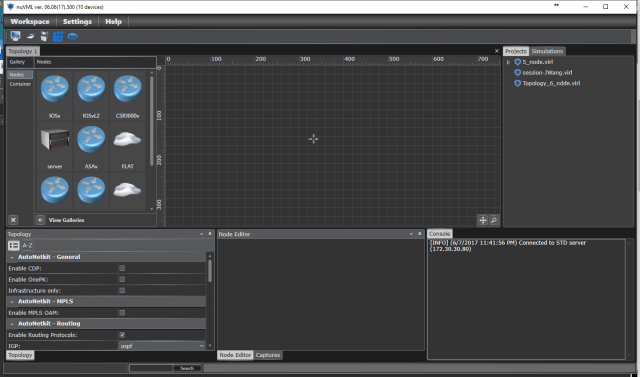Open the Workspace menu
The image size is (640, 377).
30,22
